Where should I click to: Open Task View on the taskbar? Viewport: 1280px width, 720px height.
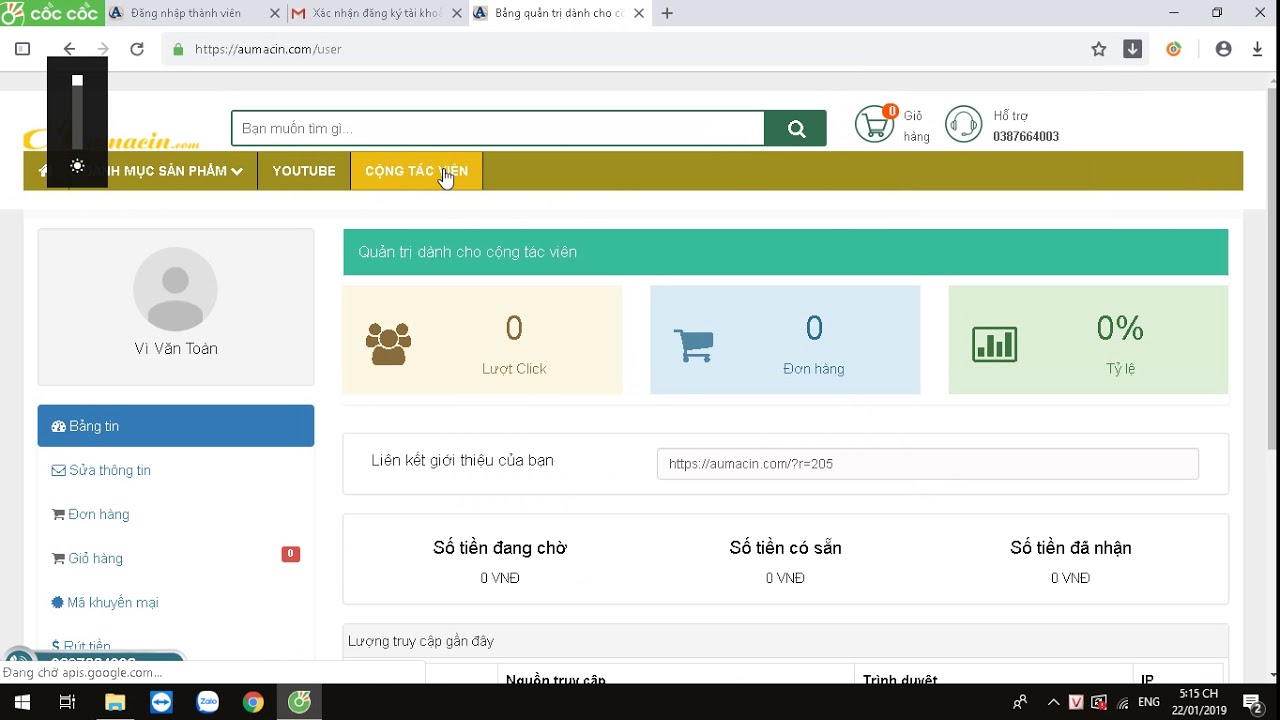point(67,702)
